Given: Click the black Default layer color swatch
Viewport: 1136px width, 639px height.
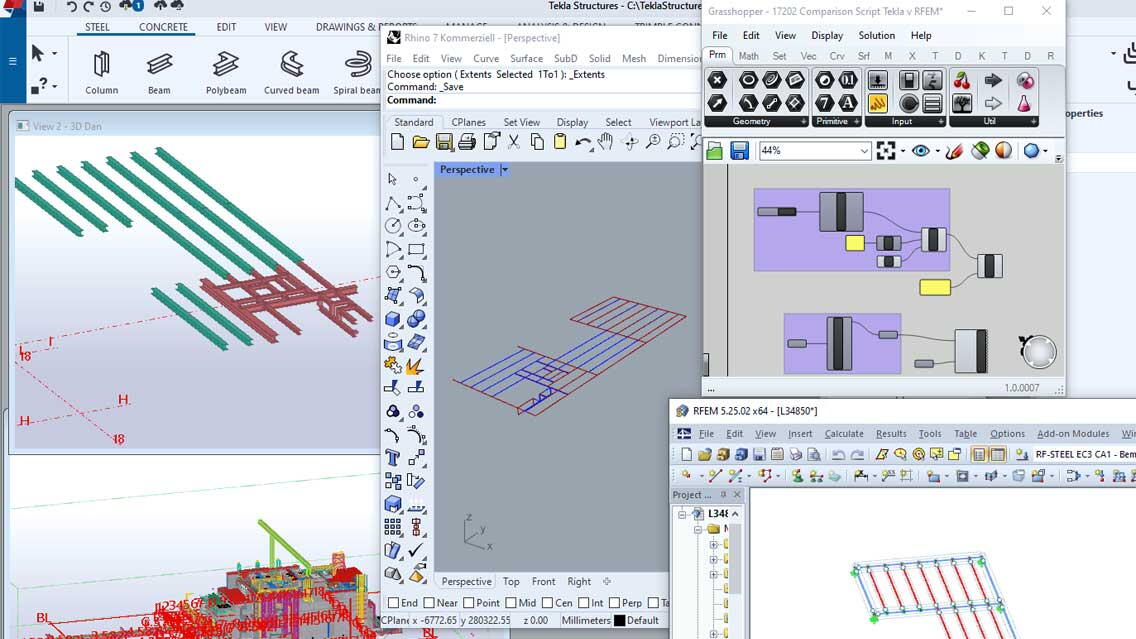Looking at the screenshot, I should [x=619, y=621].
